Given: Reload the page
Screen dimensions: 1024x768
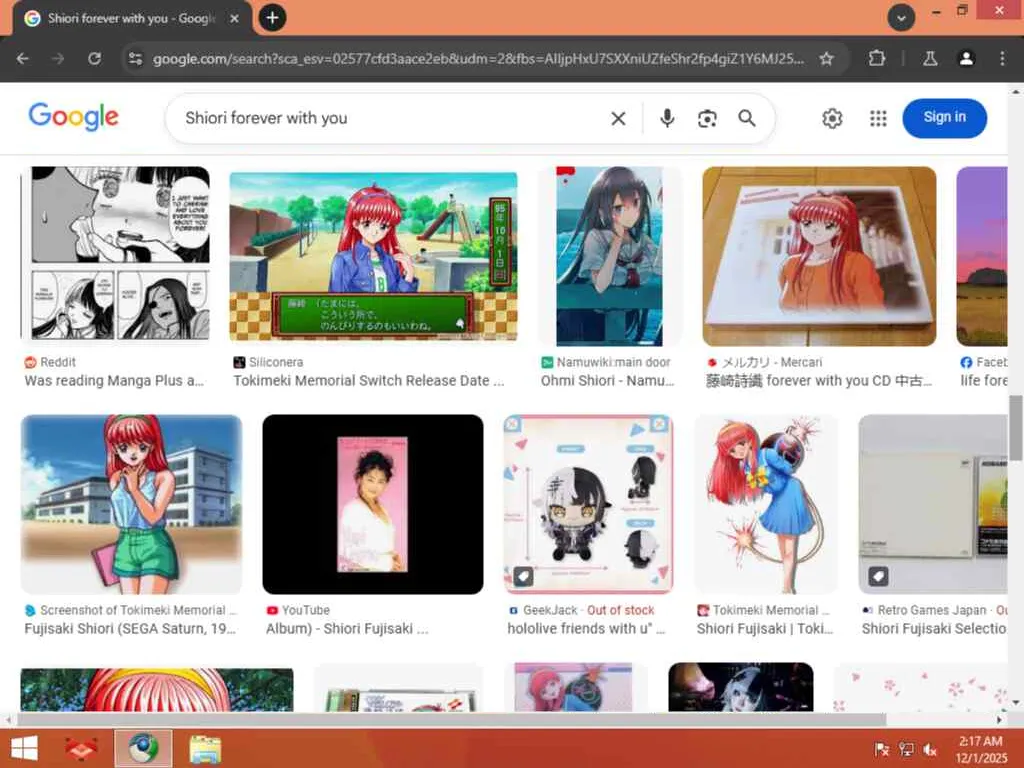Looking at the screenshot, I should pos(95,59).
